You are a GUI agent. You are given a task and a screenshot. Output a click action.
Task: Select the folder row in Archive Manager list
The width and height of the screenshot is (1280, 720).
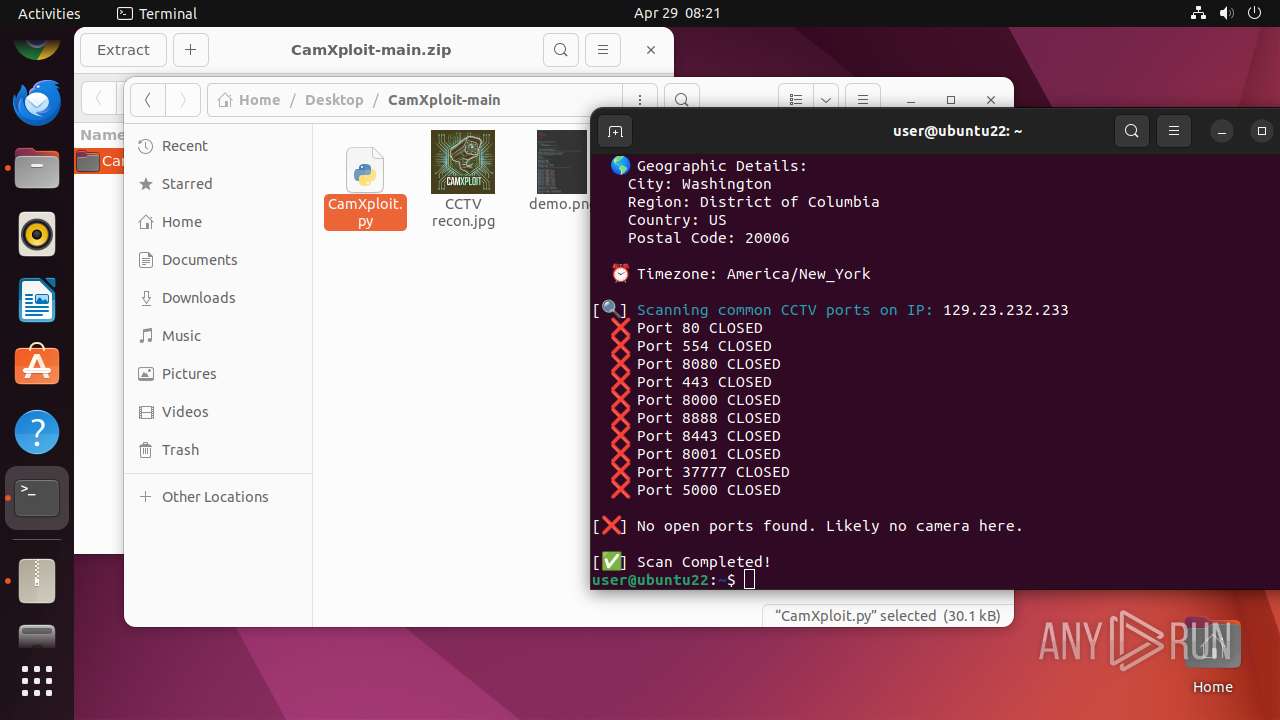click(100, 161)
